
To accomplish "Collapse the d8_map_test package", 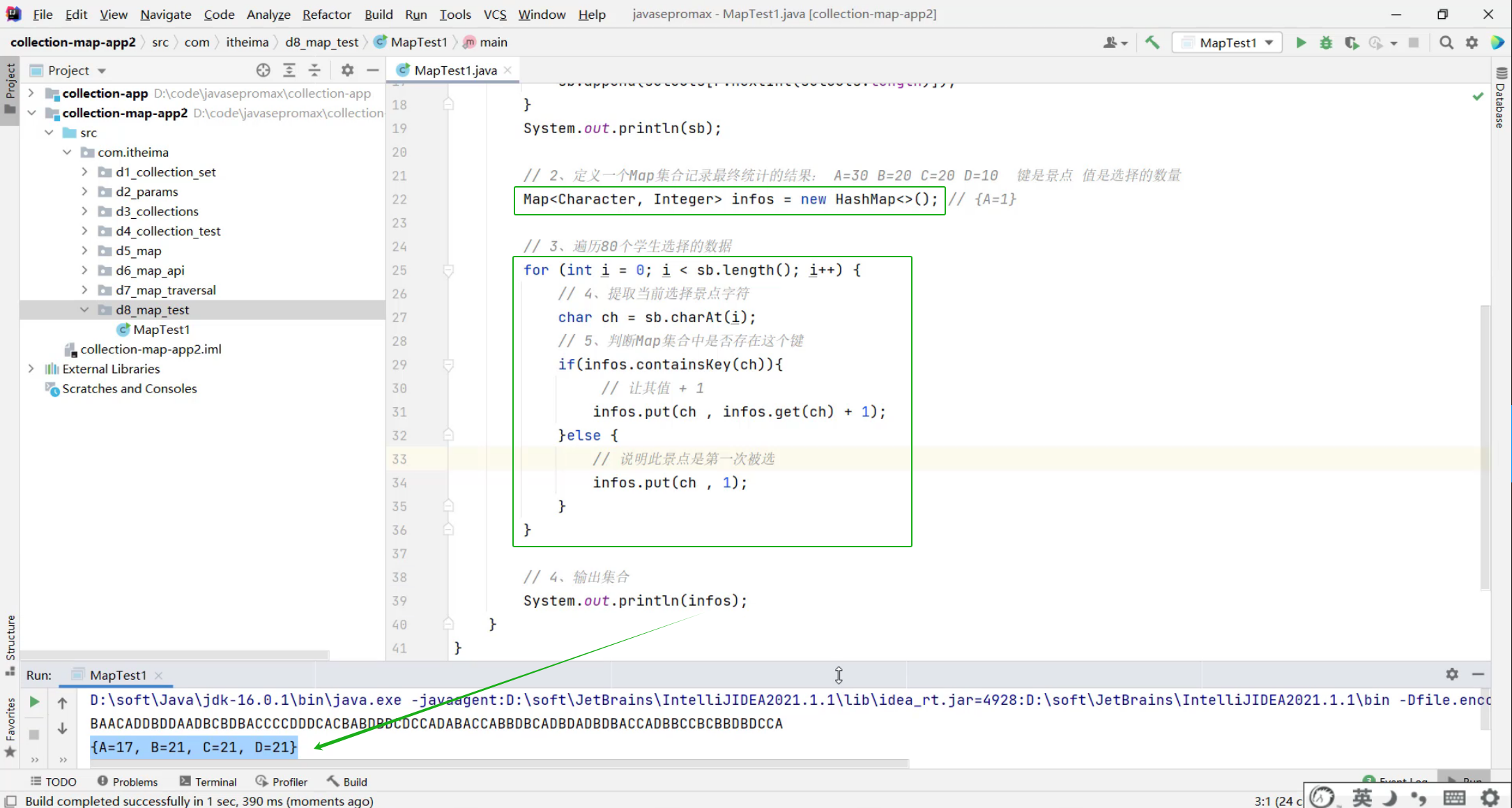I will 84,310.
